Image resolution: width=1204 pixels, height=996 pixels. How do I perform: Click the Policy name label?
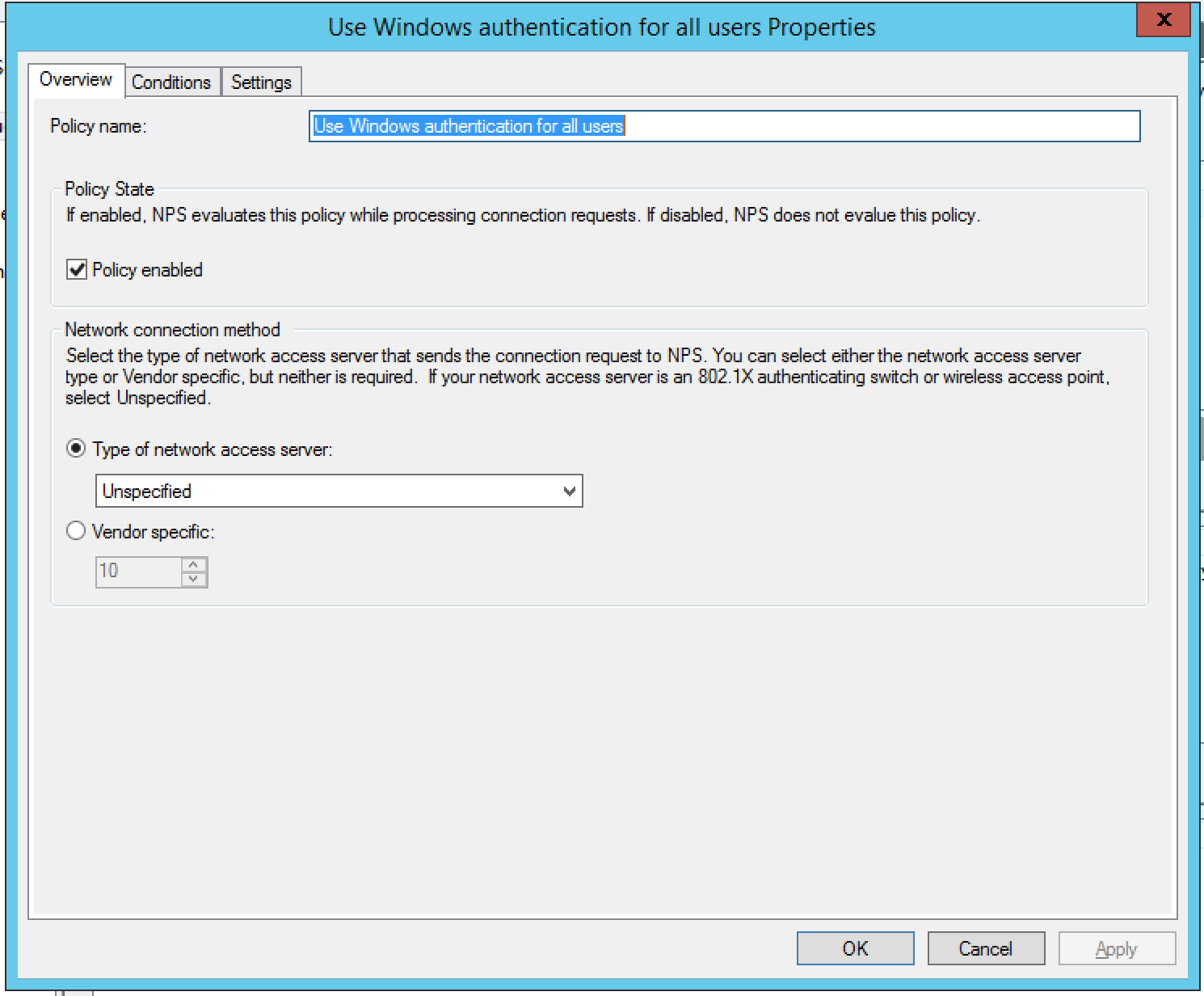98,126
